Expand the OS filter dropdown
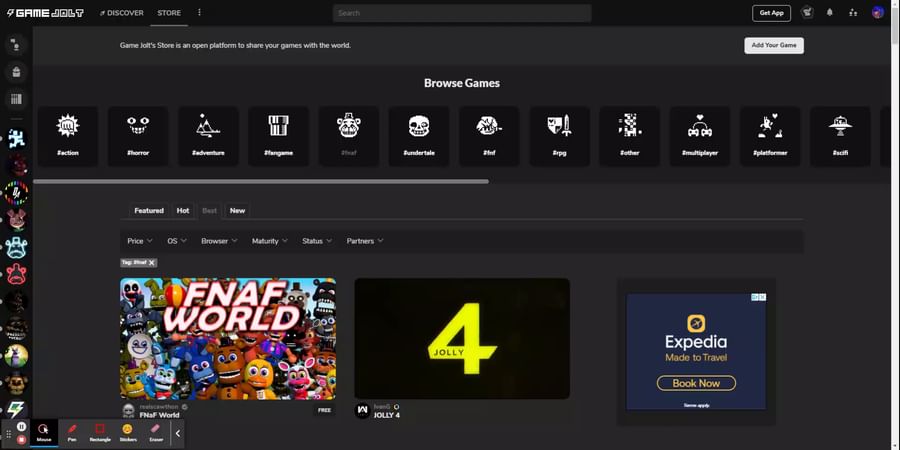This screenshot has height=450, width=900. click(x=177, y=241)
